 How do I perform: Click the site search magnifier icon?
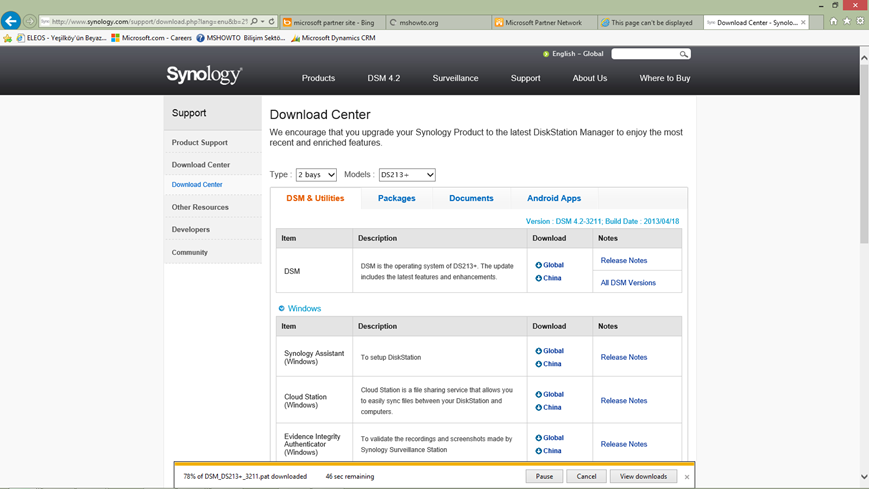(x=683, y=54)
